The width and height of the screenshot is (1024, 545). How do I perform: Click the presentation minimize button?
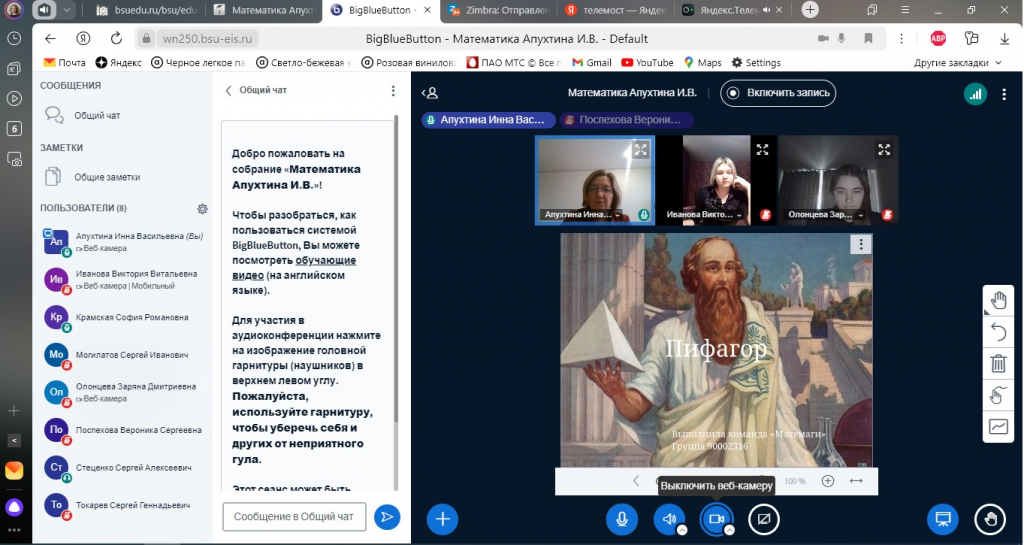[942, 519]
